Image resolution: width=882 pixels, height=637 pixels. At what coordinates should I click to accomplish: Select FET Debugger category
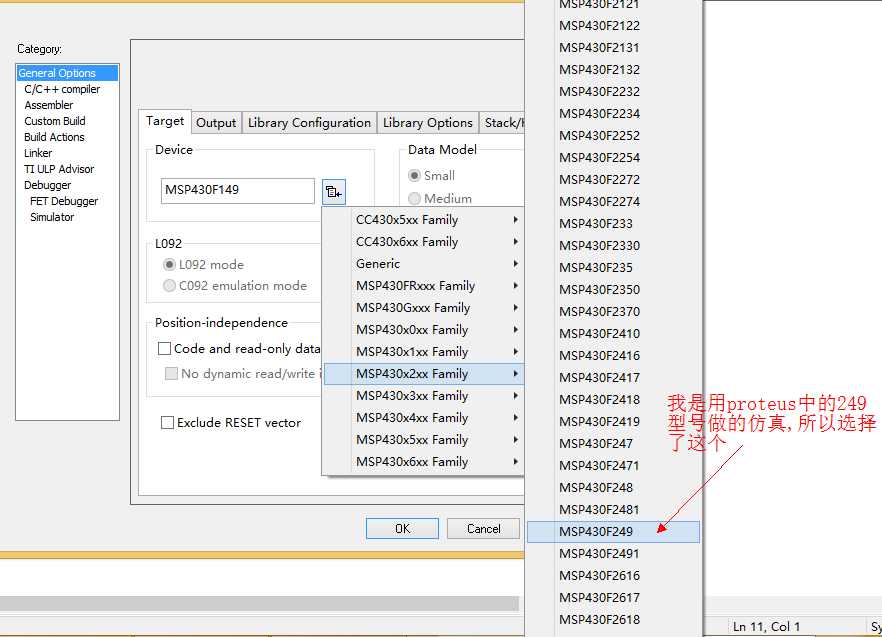coord(64,201)
